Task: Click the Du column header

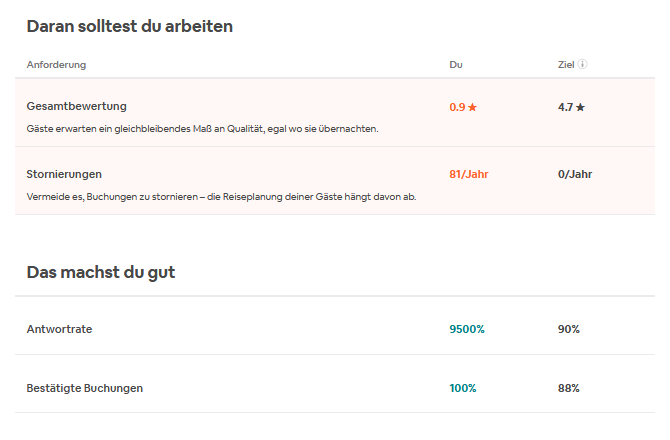Action: (456, 65)
